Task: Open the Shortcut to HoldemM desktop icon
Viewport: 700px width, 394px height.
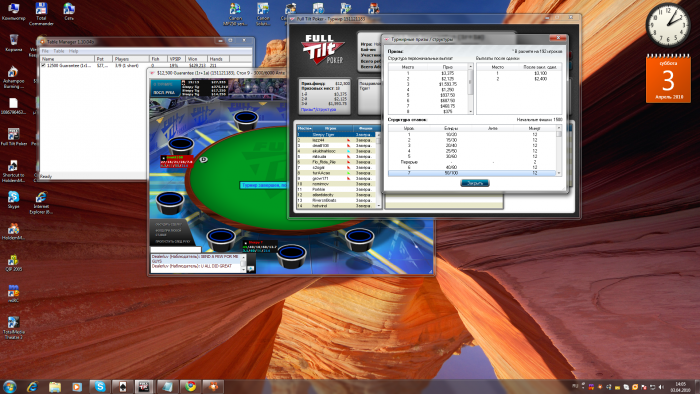Action: tap(13, 171)
